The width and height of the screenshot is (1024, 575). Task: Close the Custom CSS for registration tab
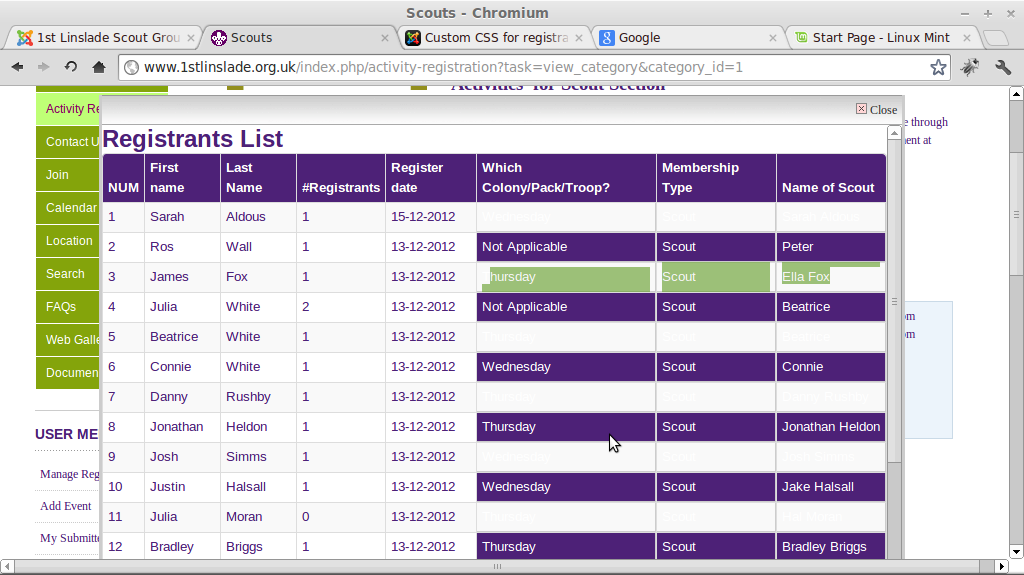579,38
